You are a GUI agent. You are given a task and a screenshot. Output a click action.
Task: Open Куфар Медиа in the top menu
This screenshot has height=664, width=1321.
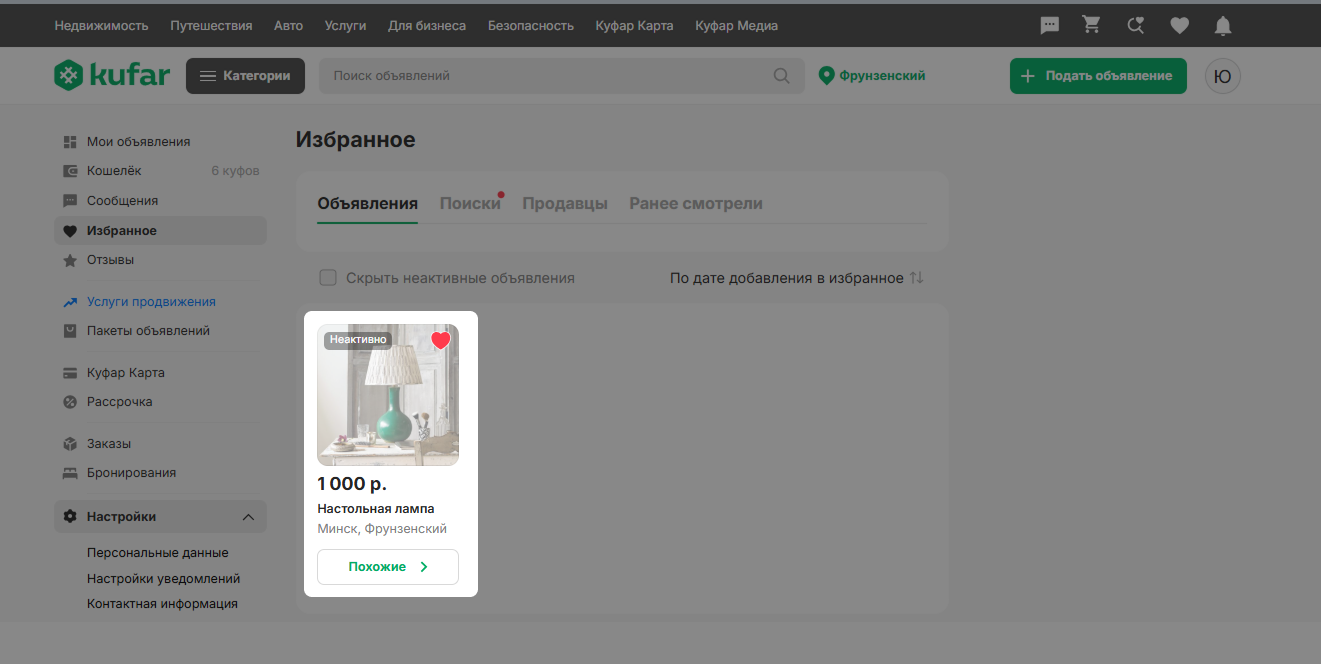[x=736, y=26]
